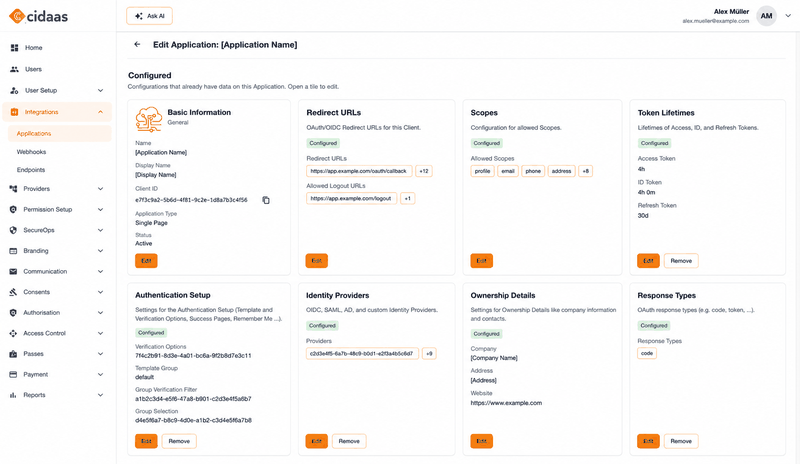
Task: Expand the Authorisation chevron
Action: coord(101,312)
